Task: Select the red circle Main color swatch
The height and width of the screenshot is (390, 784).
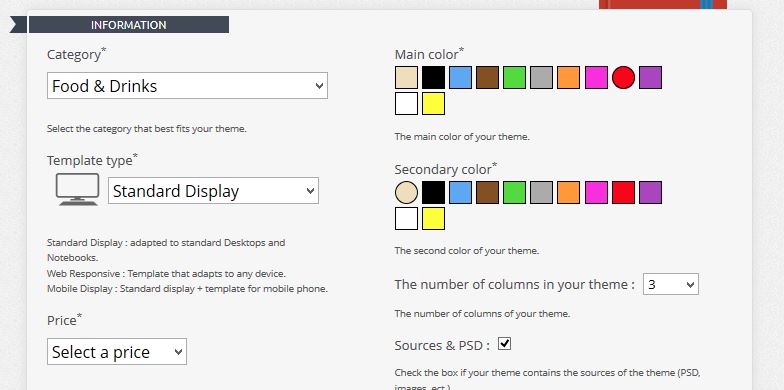Action: point(624,78)
